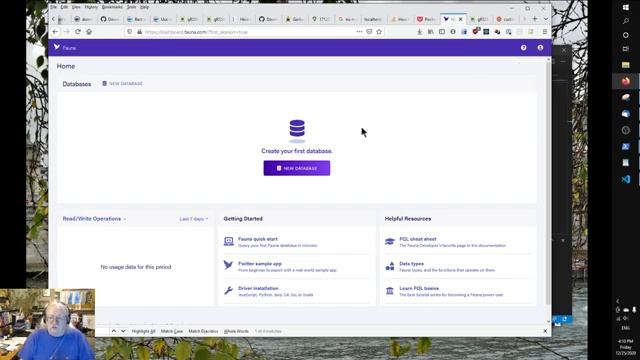Open the Tools menu in Firefox
Screen dimensions: 640x360
[131, 7]
